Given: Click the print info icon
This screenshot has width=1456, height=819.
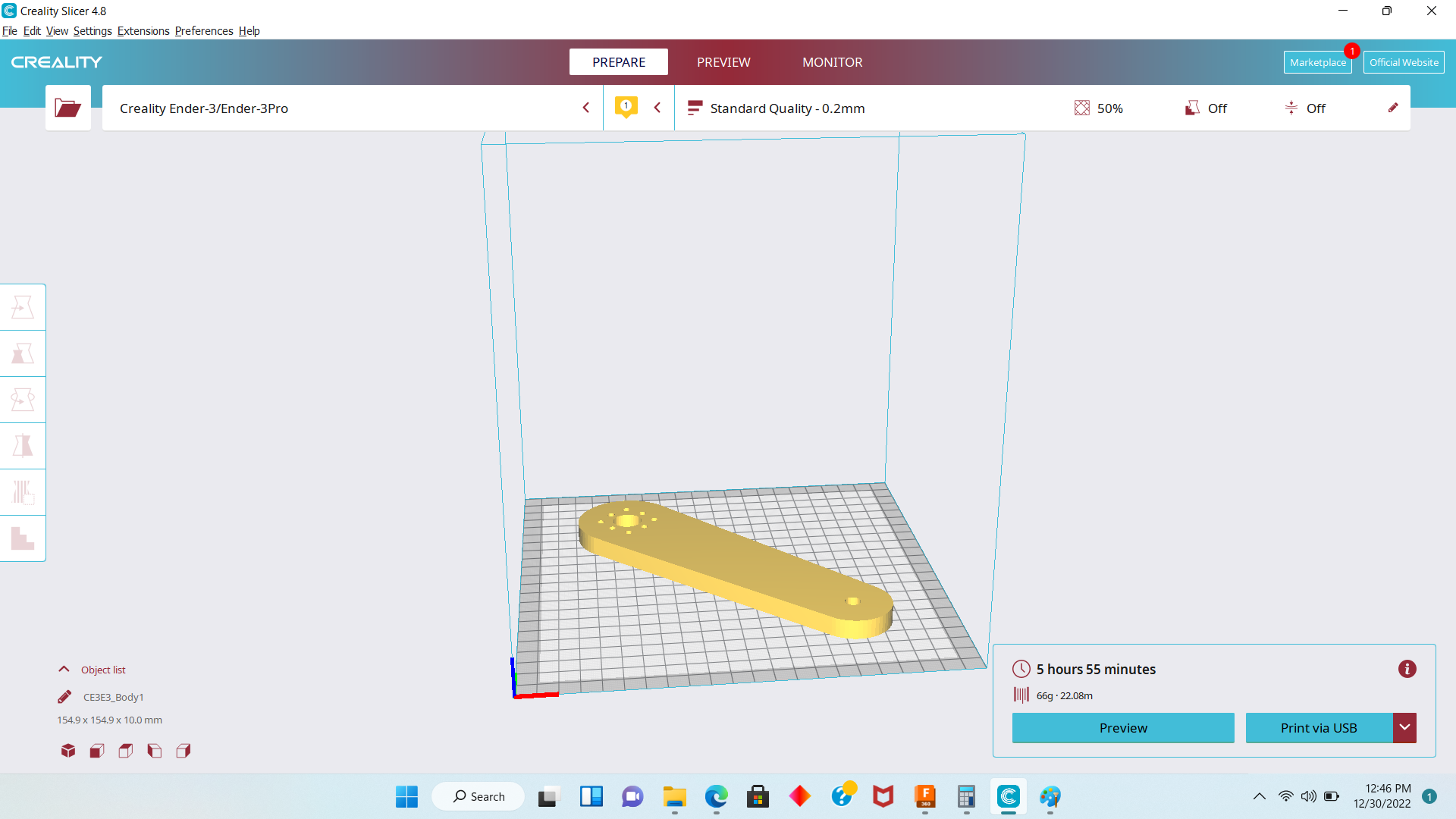Looking at the screenshot, I should click(1407, 669).
